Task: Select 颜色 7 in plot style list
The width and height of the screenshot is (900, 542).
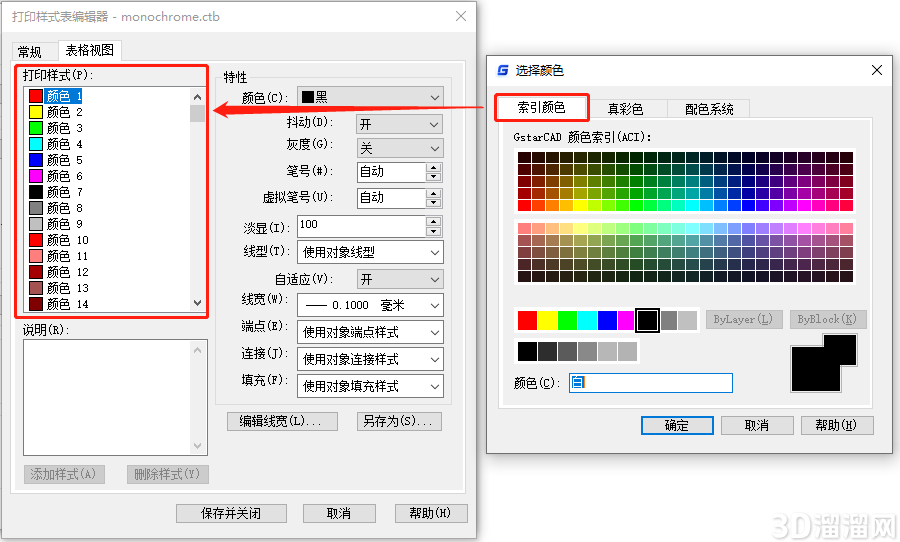Action: pyautogui.click(x=56, y=192)
